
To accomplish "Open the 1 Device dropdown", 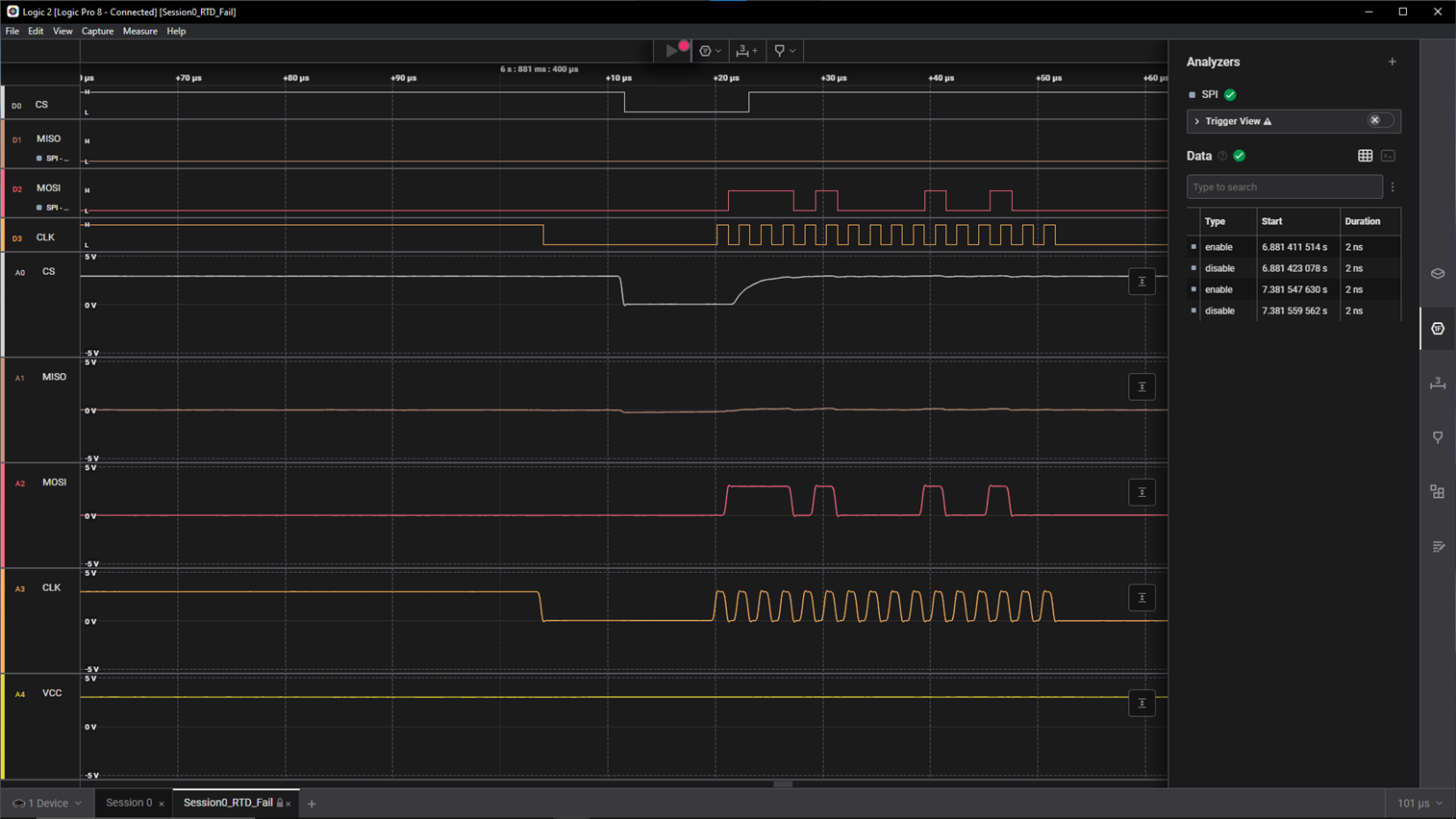I will pos(47,803).
